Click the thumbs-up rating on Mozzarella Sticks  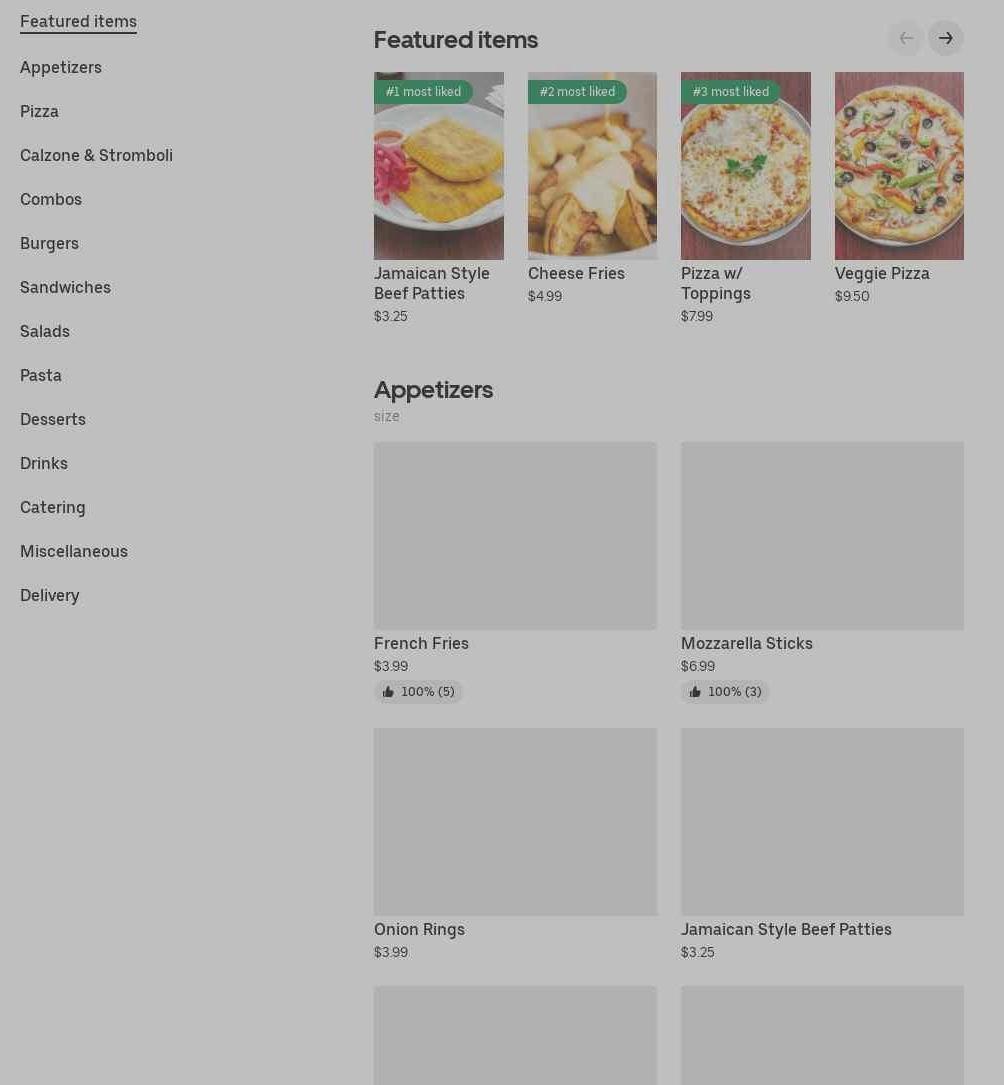725,691
